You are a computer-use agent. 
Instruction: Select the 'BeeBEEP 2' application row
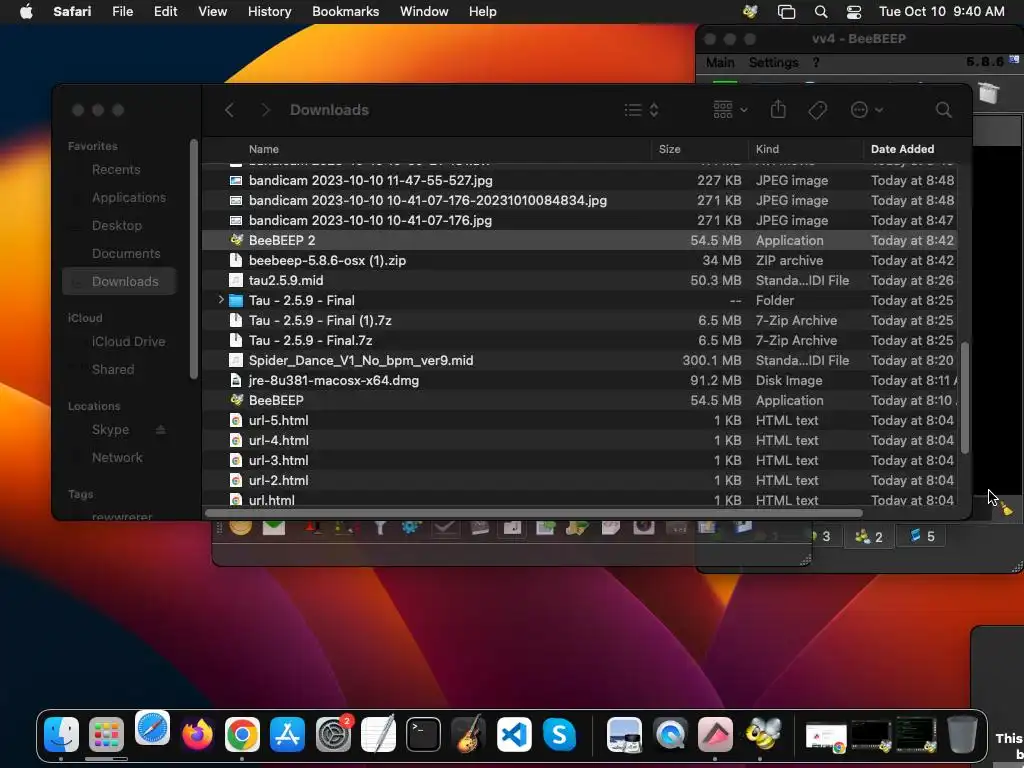tap(579, 240)
